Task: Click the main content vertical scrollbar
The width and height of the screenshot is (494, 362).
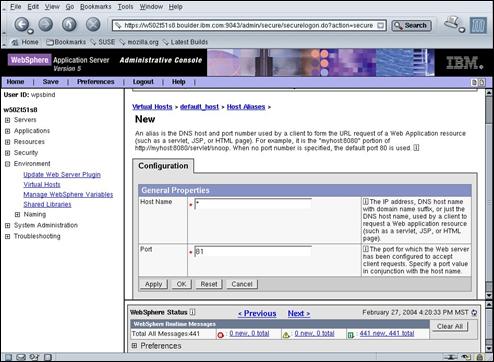Action: (489, 194)
